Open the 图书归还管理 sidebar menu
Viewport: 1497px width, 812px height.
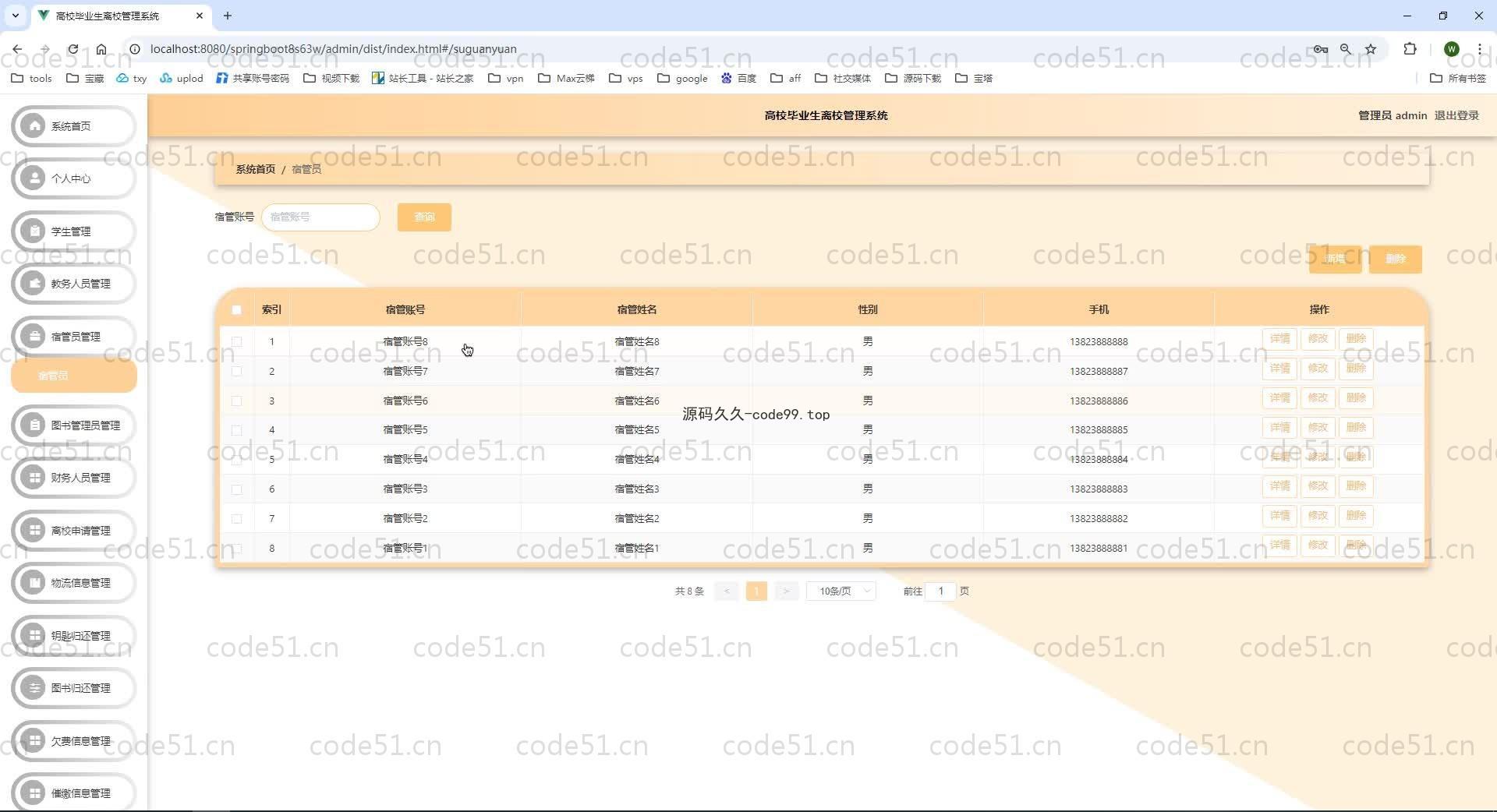(x=74, y=688)
